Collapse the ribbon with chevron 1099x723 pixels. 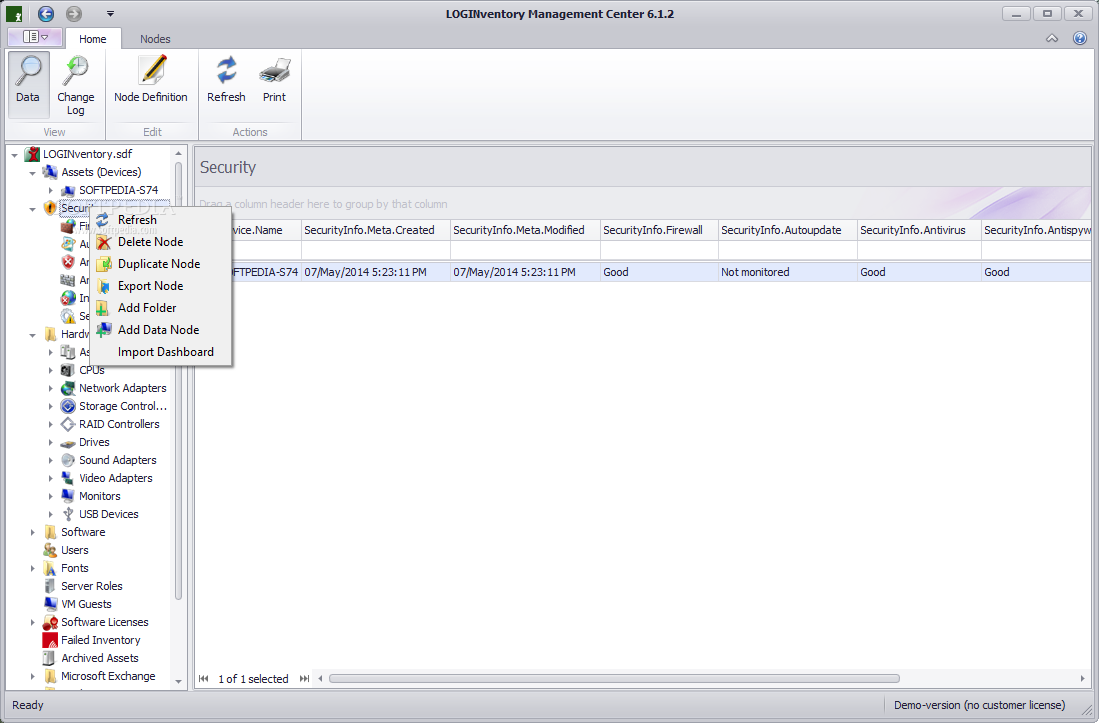pyautogui.click(x=1052, y=39)
